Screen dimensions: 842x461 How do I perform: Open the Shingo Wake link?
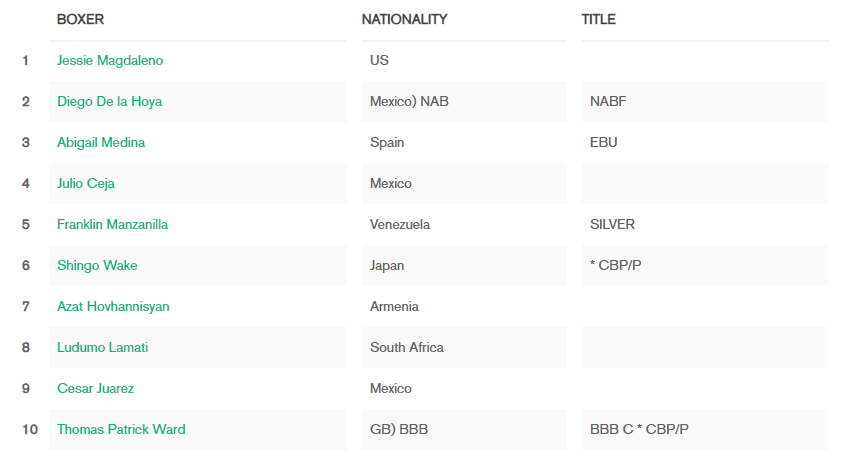pos(97,265)
